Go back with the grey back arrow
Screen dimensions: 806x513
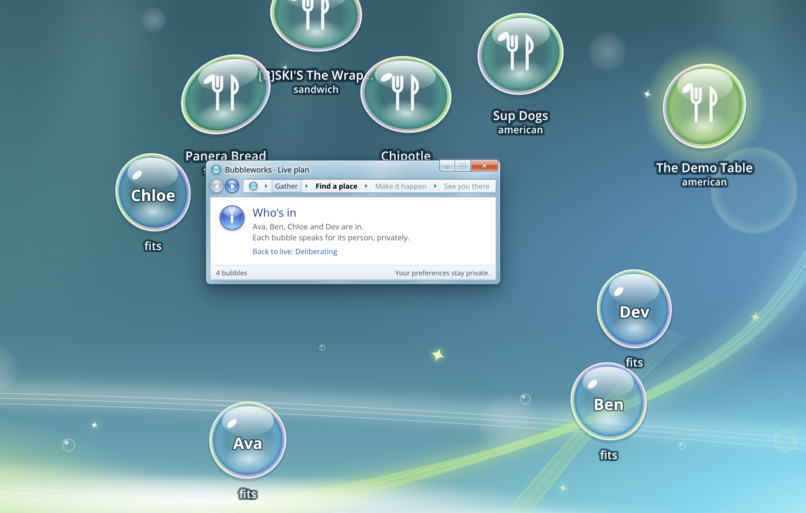click(217, 186)
